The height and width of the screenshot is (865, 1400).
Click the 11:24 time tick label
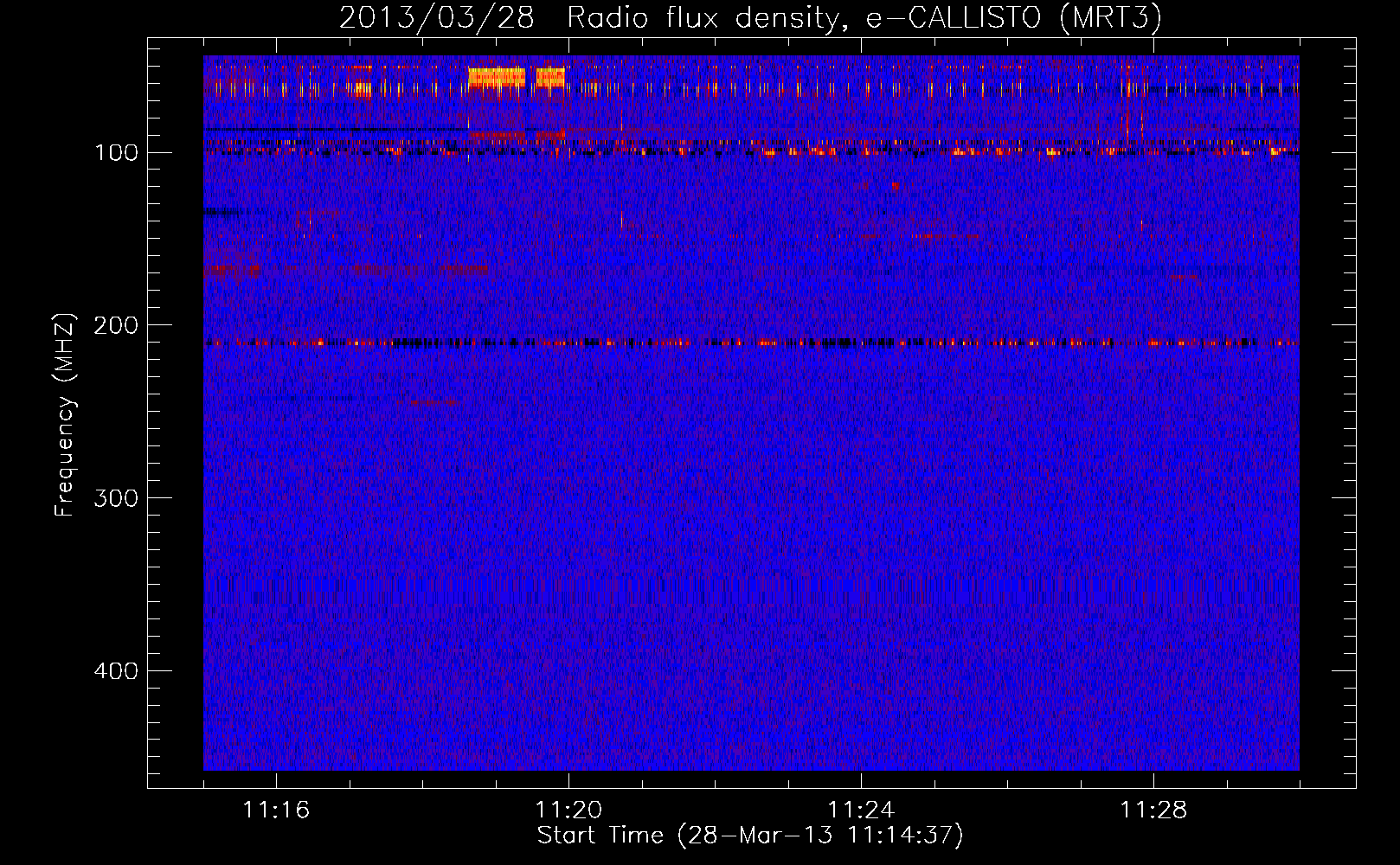pyautogui.click(x=861, y=810)
